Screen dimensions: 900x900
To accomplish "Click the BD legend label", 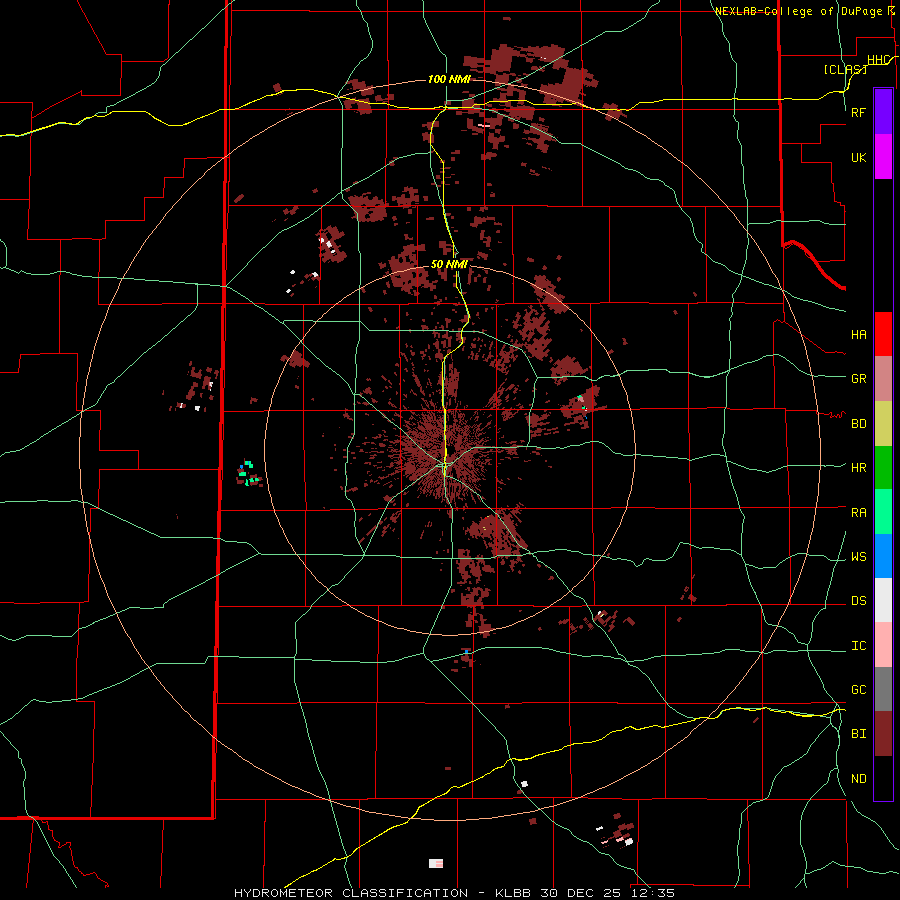I will [x=859, y=424].
